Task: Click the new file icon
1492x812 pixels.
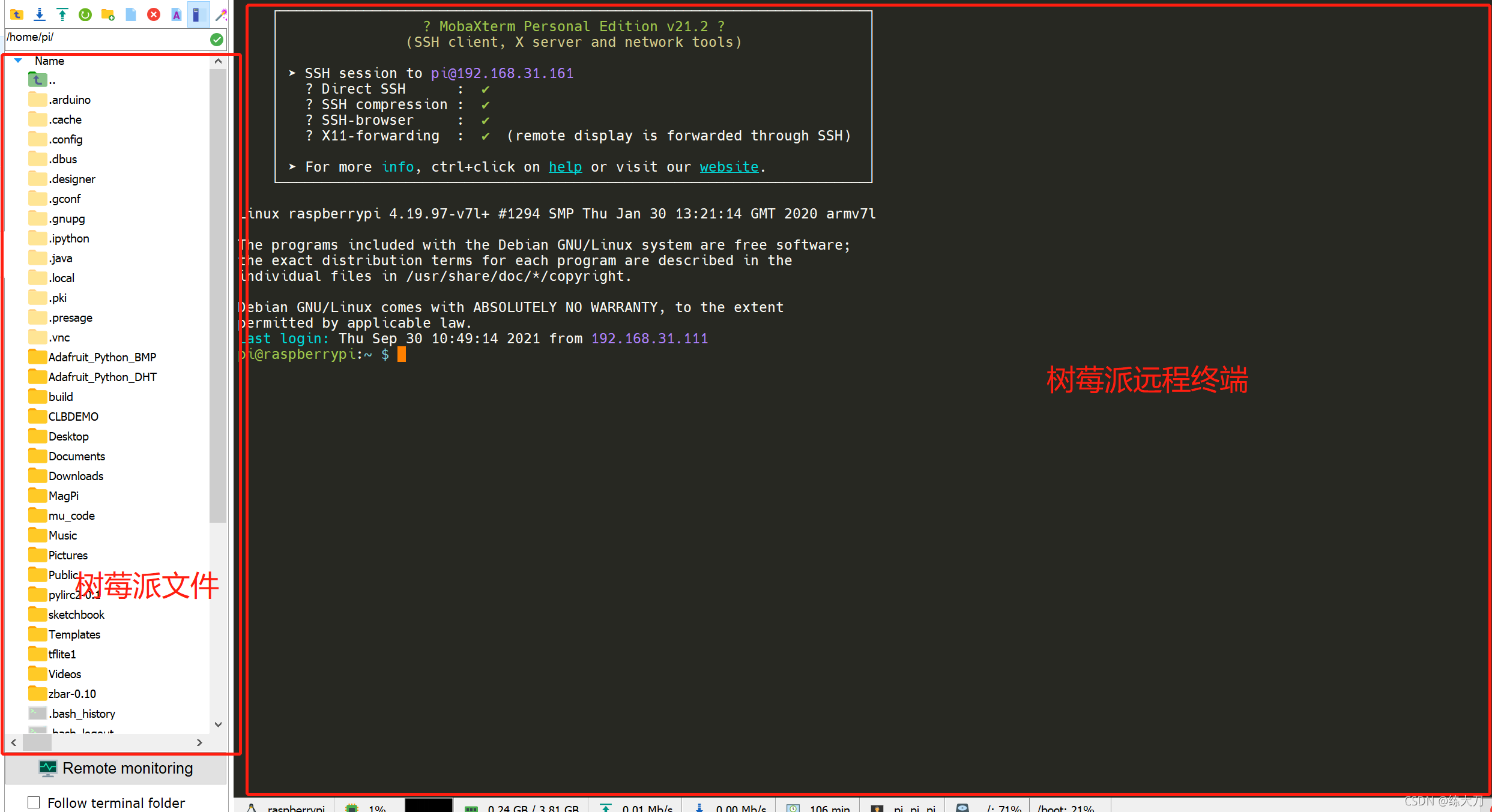Action: coord(131,14)
